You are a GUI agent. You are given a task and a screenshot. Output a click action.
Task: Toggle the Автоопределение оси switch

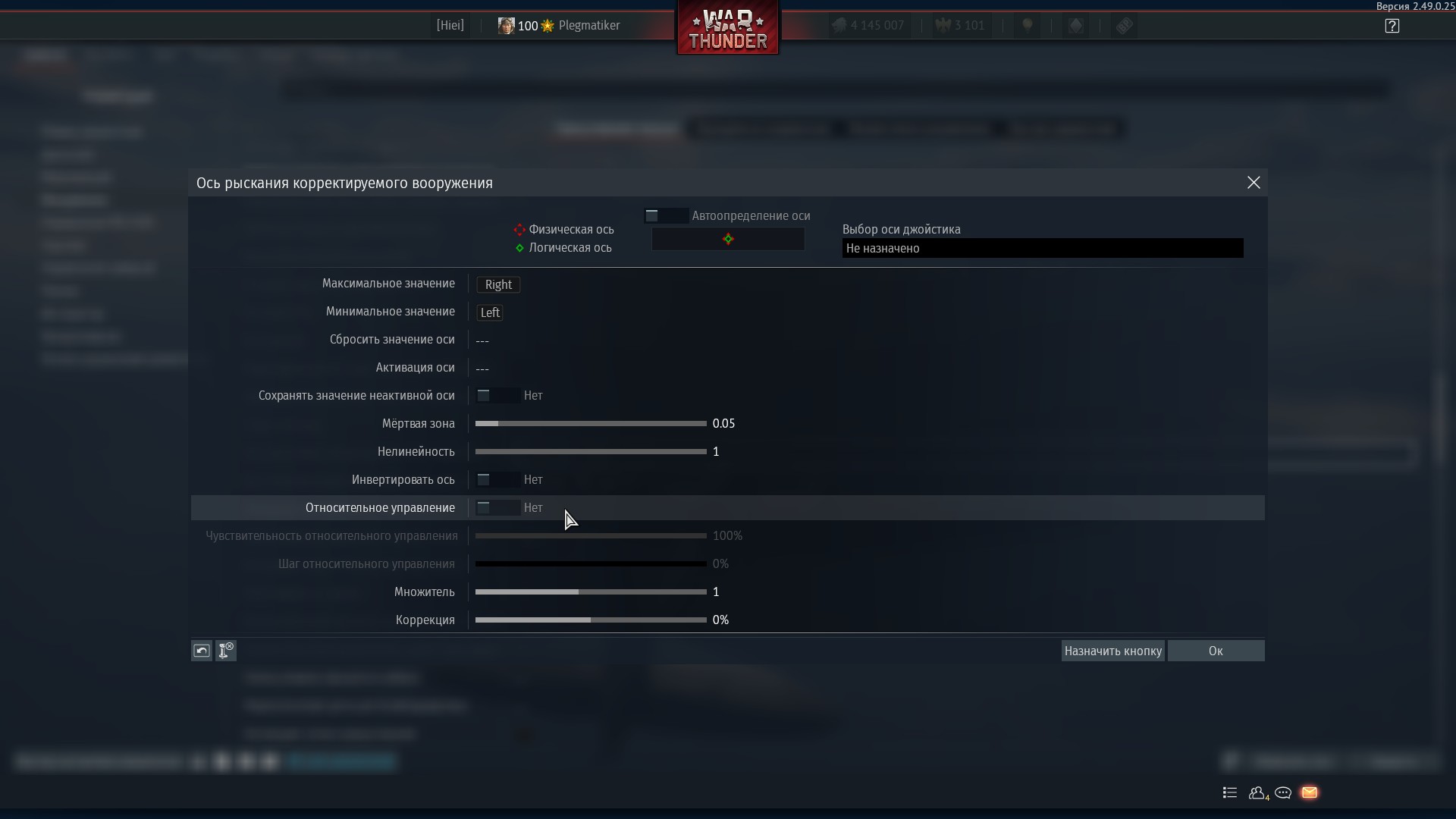click(665, 216)
